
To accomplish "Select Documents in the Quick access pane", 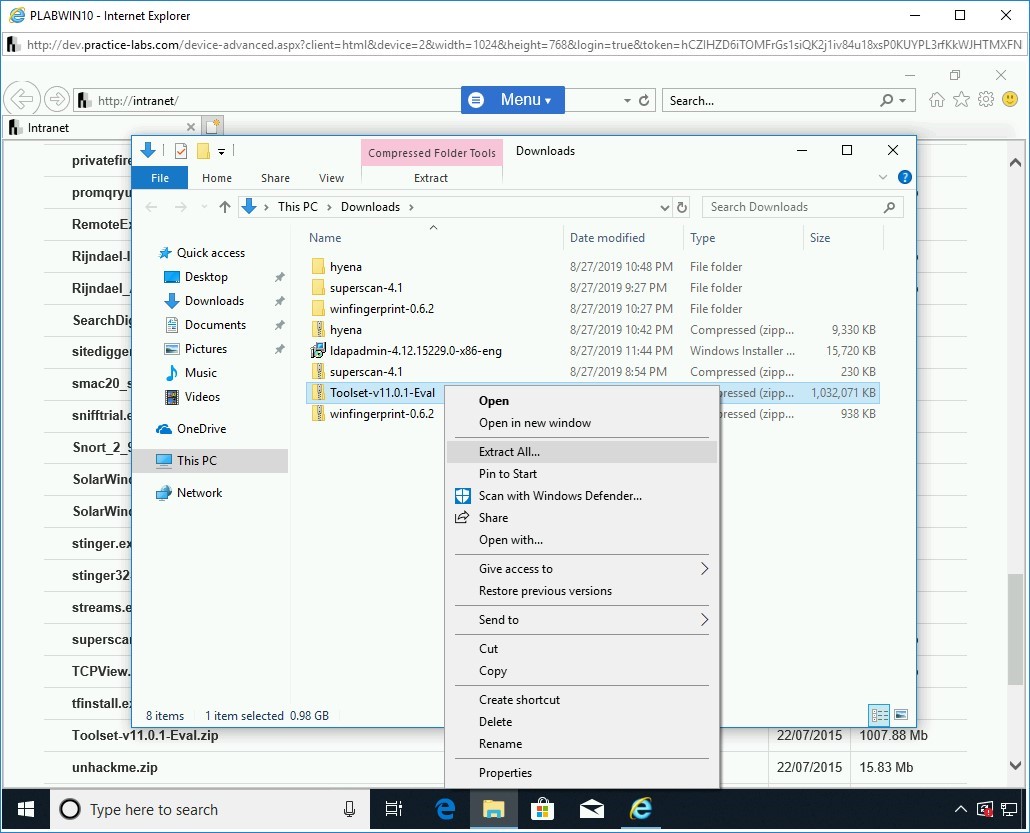I will (215, 325).
